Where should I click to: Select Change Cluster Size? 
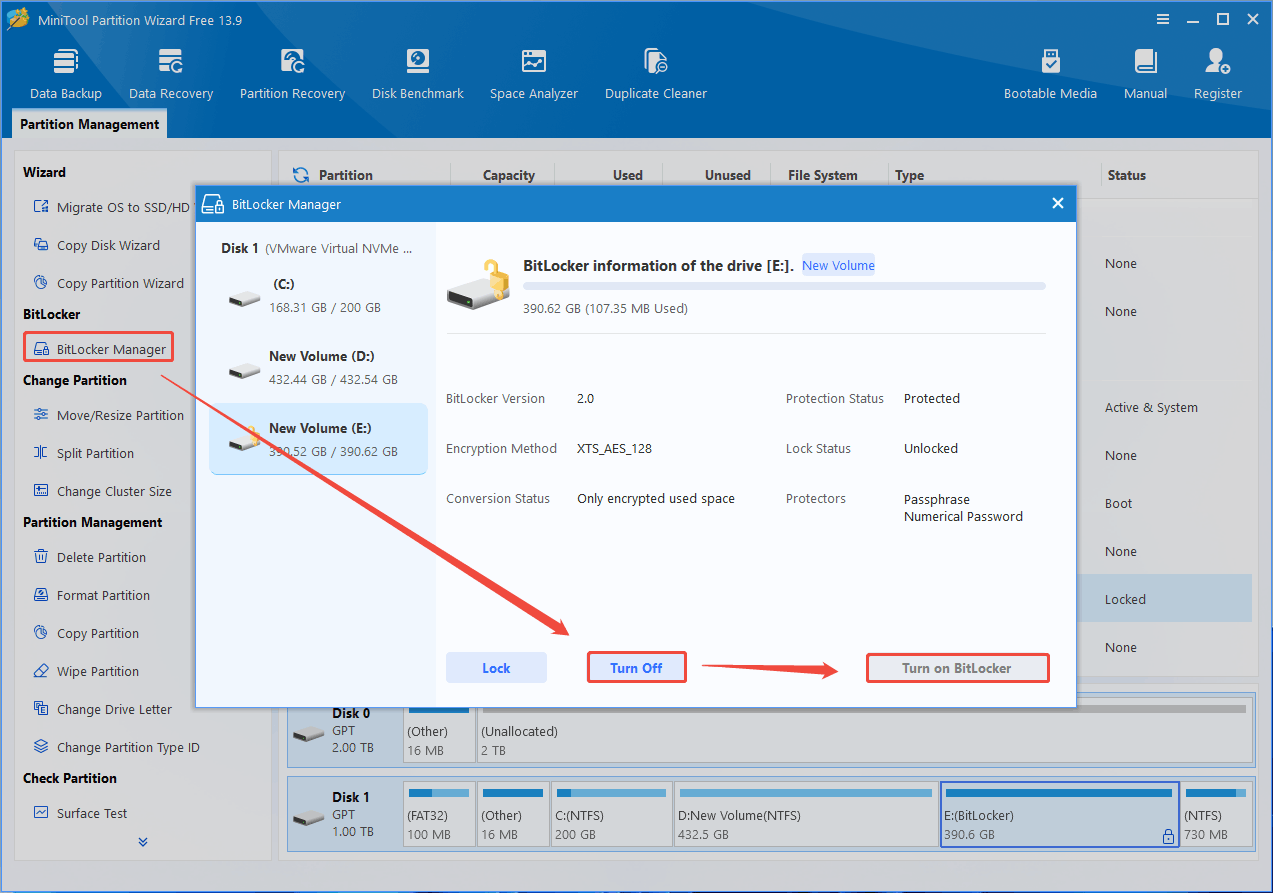click(102, 491)
